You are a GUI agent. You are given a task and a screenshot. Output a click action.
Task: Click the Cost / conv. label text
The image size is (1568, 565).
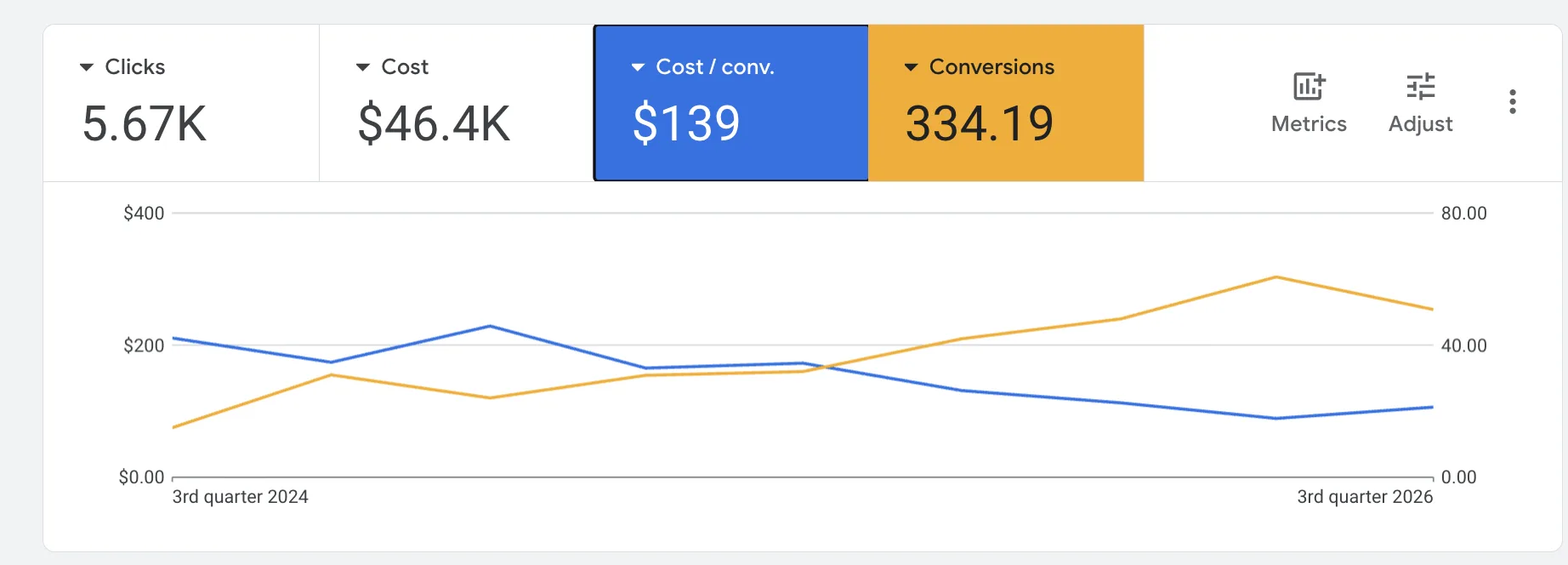pyautogui.click(x=715, y=67)
